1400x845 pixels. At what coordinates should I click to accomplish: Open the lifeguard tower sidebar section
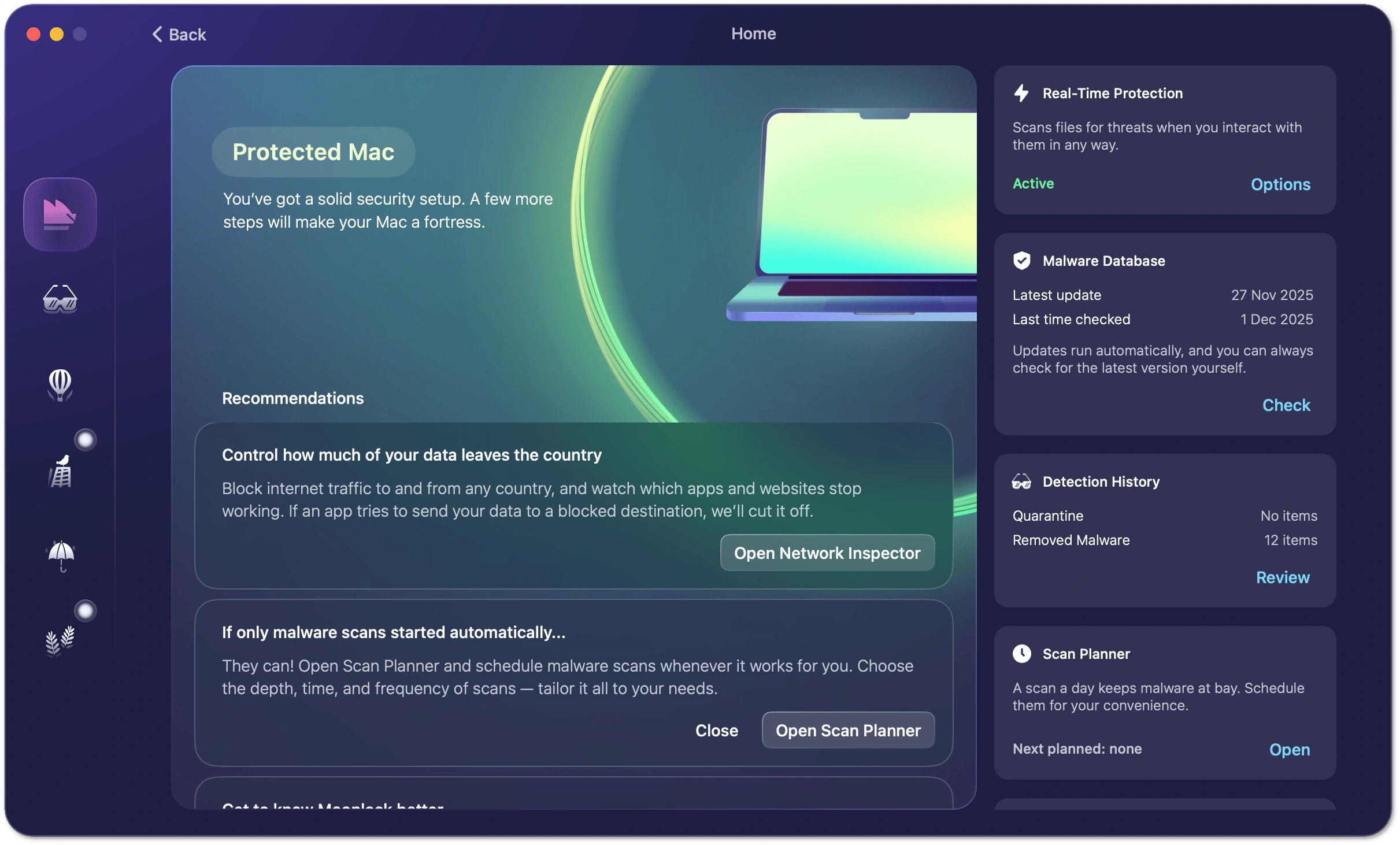tap(60, 472)
